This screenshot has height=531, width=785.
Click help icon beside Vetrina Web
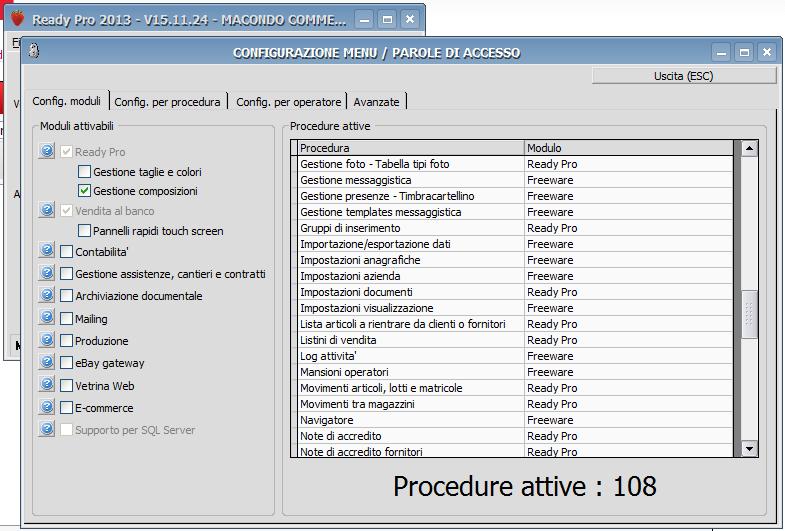(47, 384)
